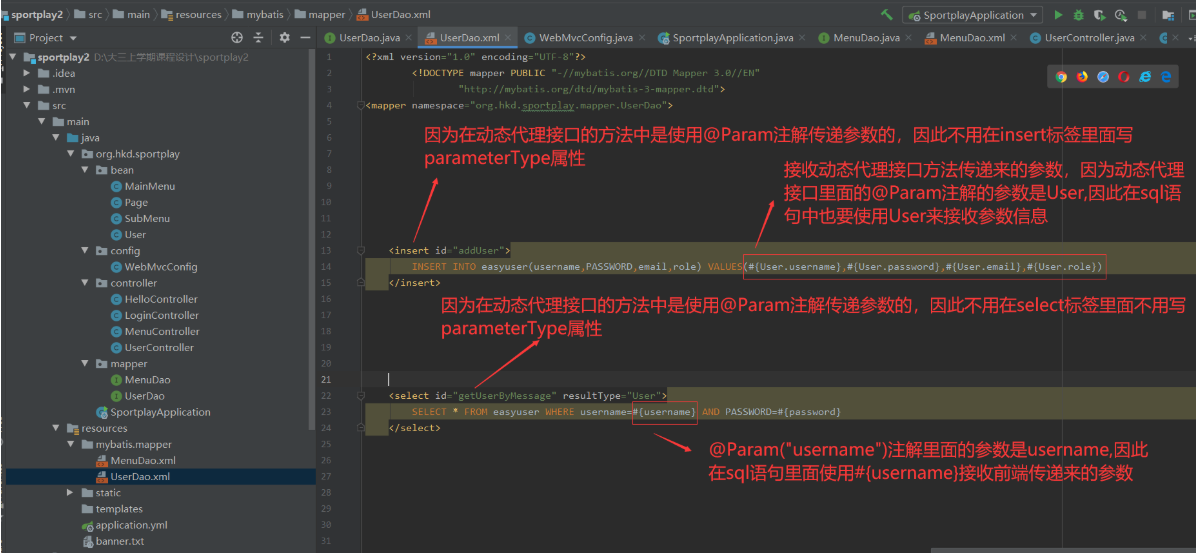Select the Page class in tree
The height and width of the screenshot is (553, 1196).
[129, 202]
